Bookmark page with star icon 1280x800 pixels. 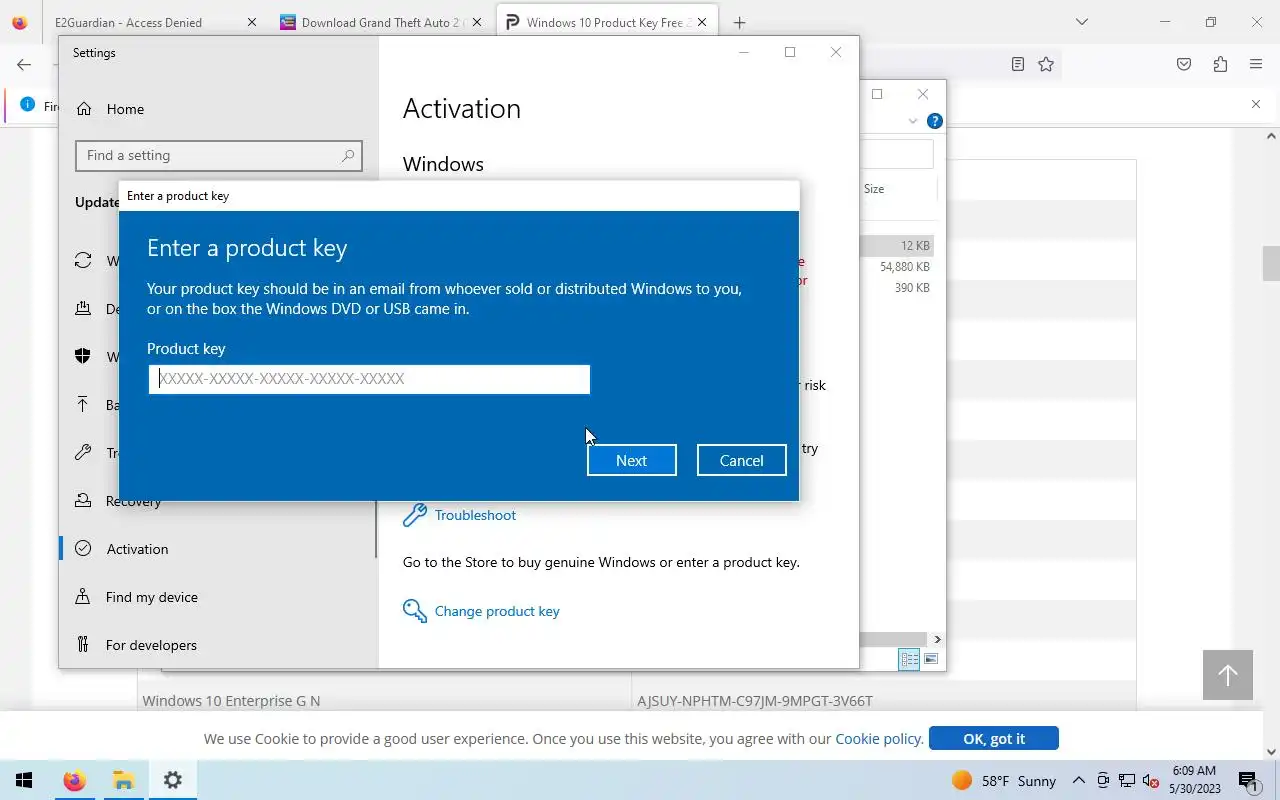(x=1046, y=64)
